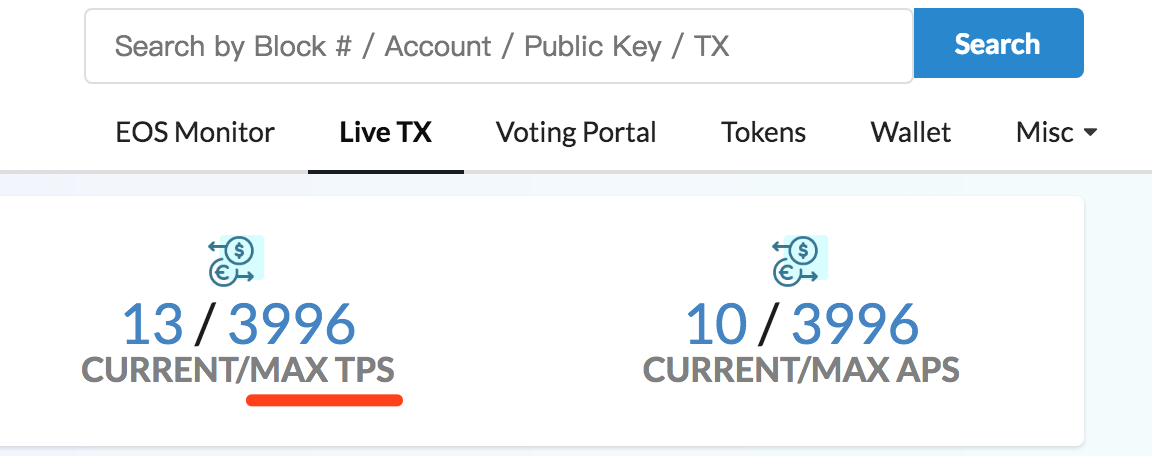Click the CURRENT/MAX APS label

802,370
